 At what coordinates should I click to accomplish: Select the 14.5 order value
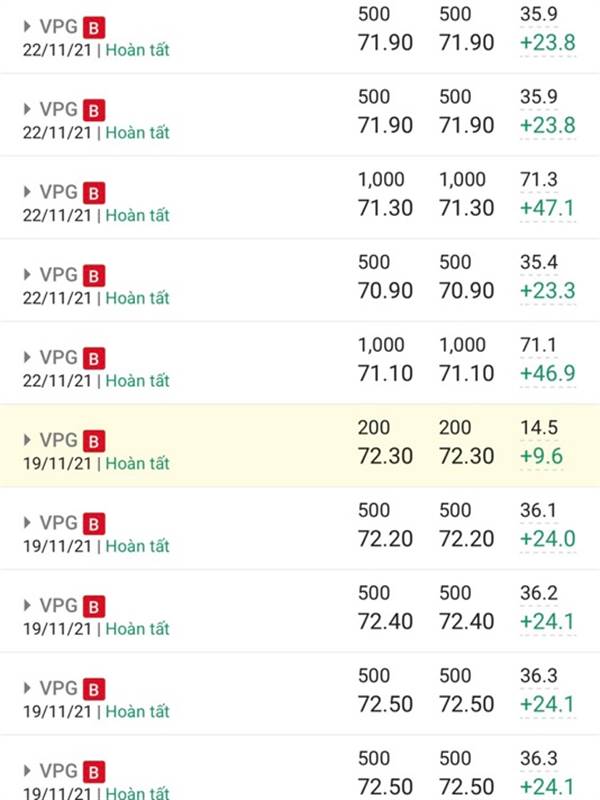coord(539,428)
